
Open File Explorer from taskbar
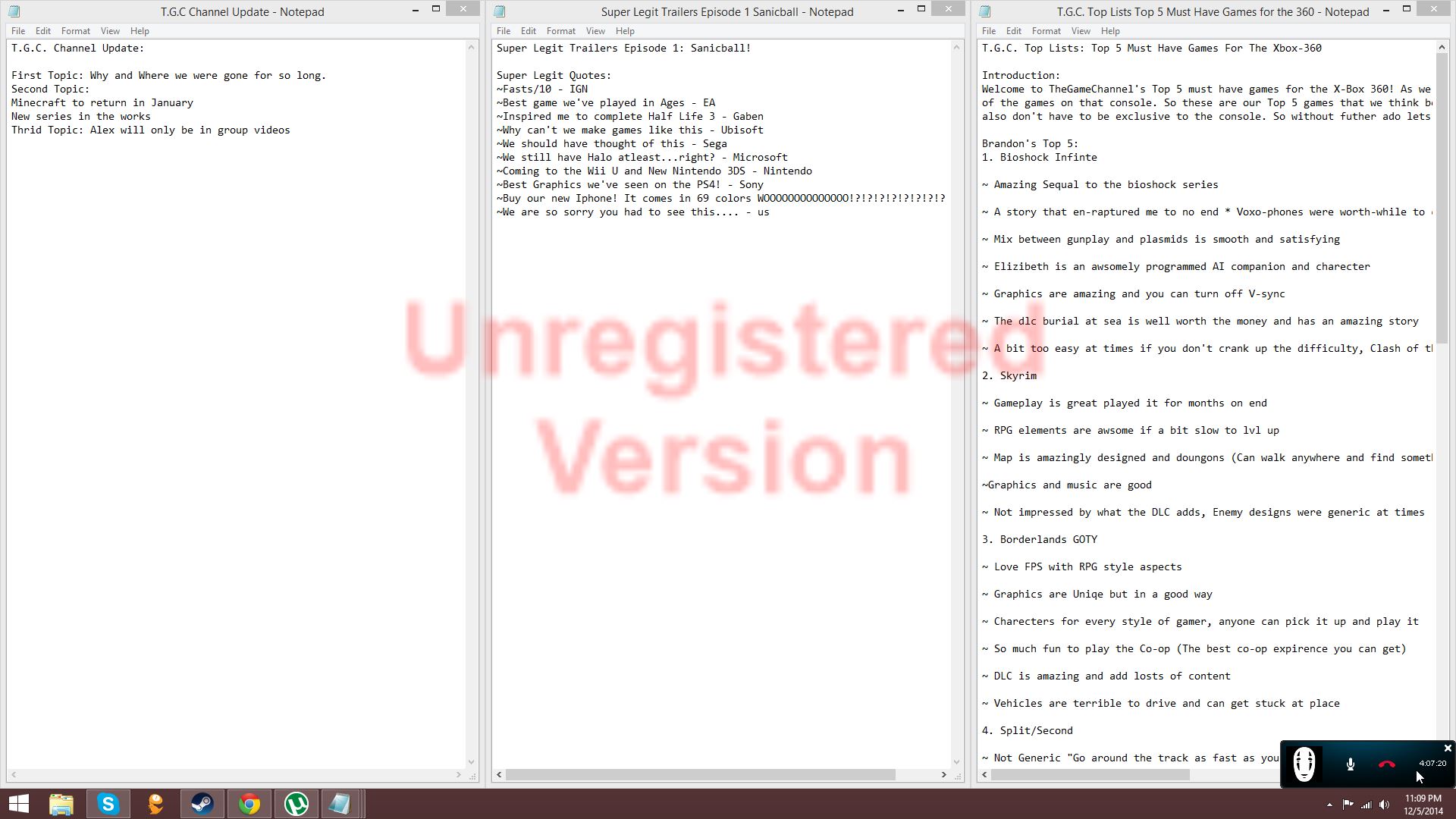[61, 804]
